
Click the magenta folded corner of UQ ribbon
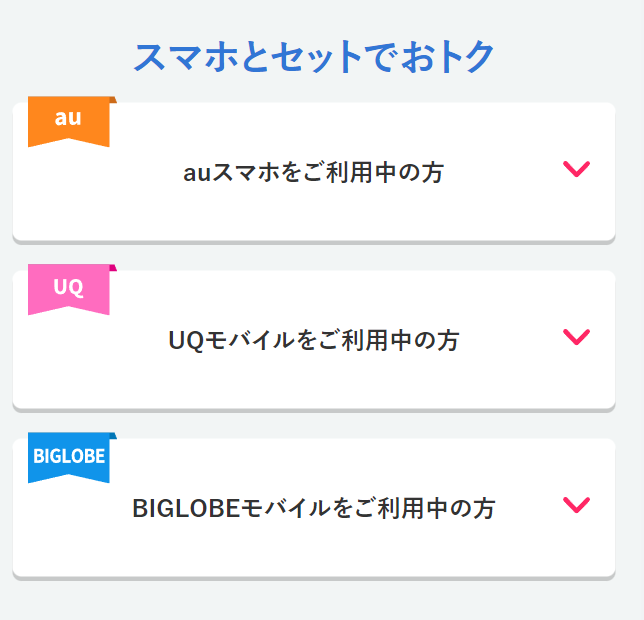[113, 268]
